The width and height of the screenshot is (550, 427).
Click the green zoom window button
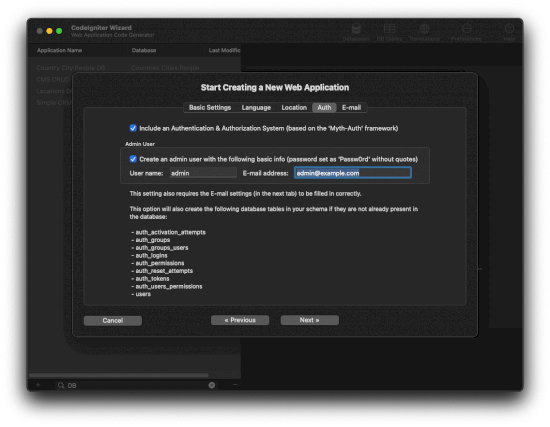59,31
